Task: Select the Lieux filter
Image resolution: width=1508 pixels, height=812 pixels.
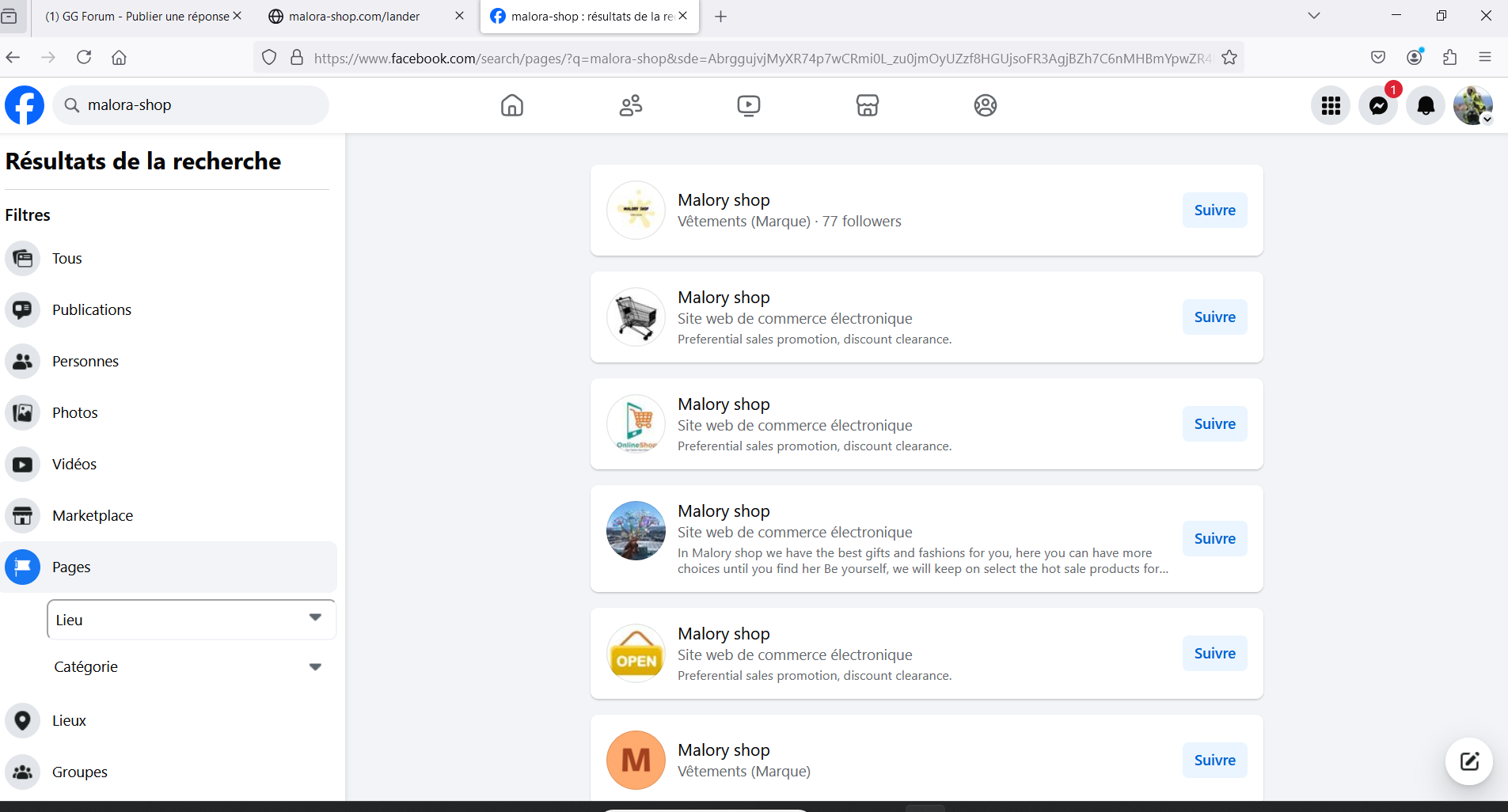Action: tap(169, 721)
